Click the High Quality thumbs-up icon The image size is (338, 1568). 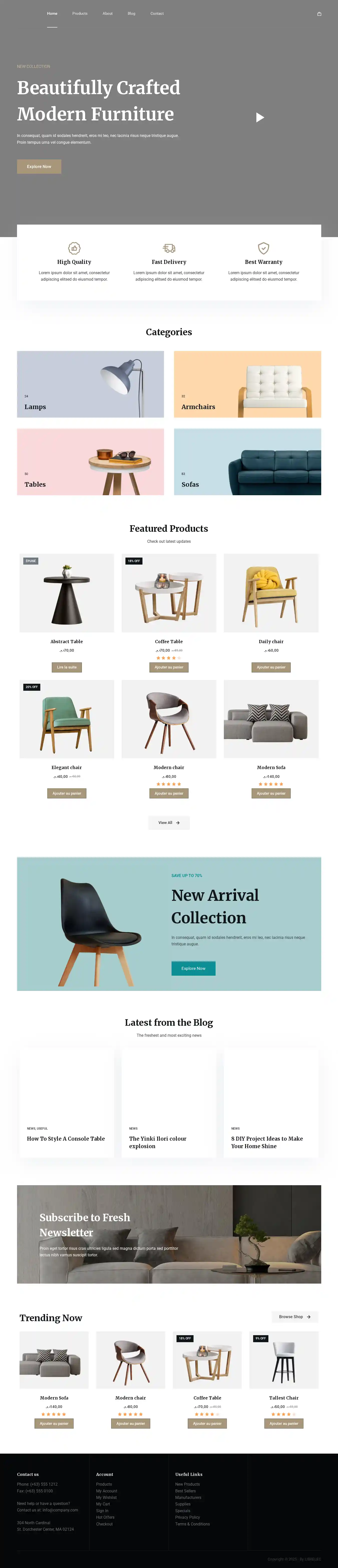coord(74,248)
